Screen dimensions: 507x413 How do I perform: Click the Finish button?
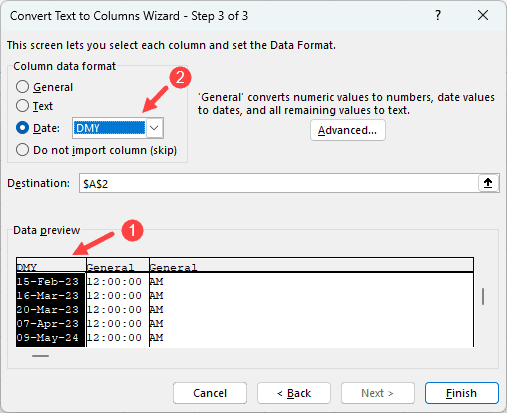(x=462, y=393)
